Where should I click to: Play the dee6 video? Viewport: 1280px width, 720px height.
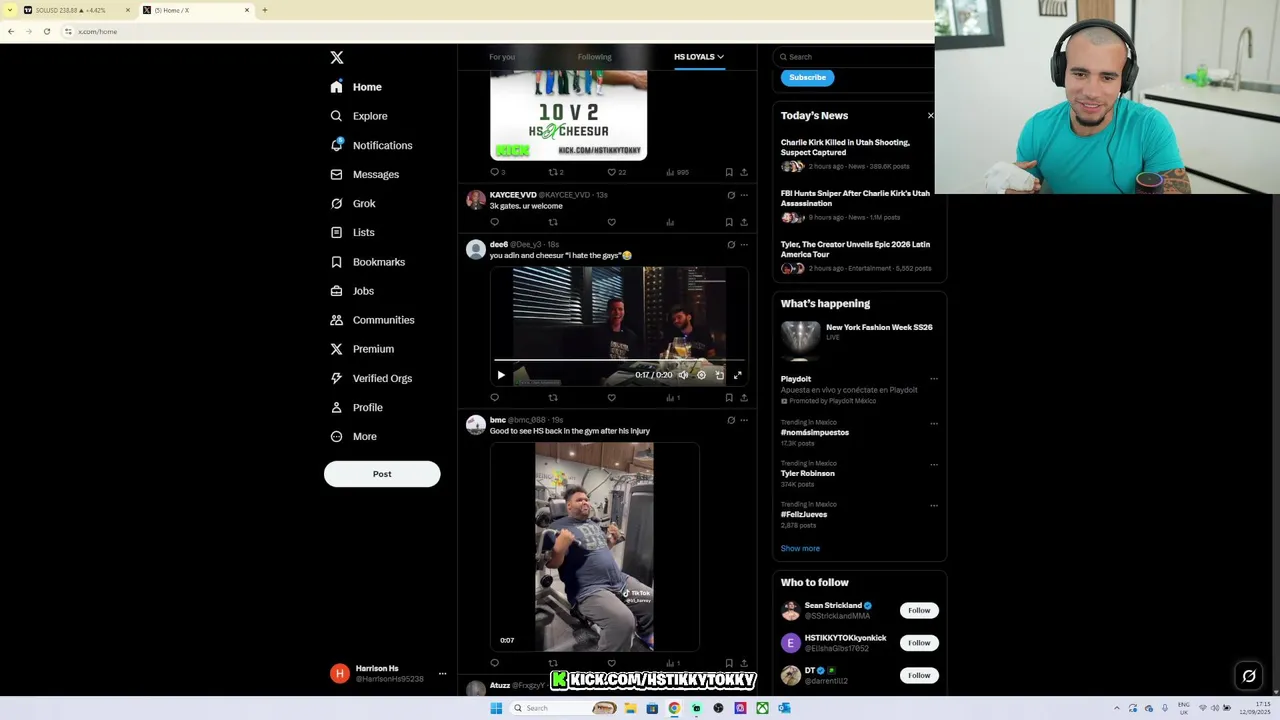point(501,375)
